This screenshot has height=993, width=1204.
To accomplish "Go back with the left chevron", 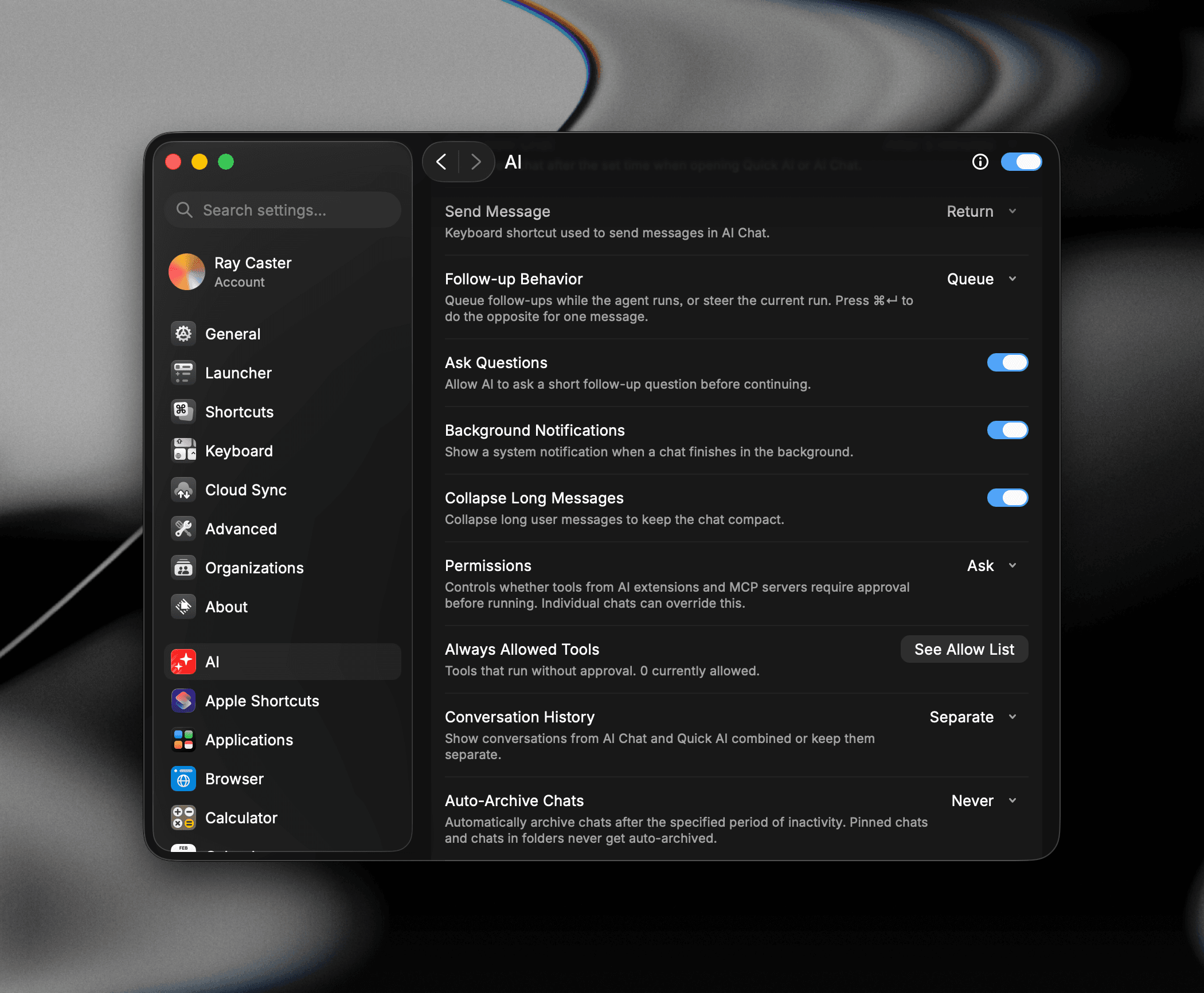I will coord(441,162).
